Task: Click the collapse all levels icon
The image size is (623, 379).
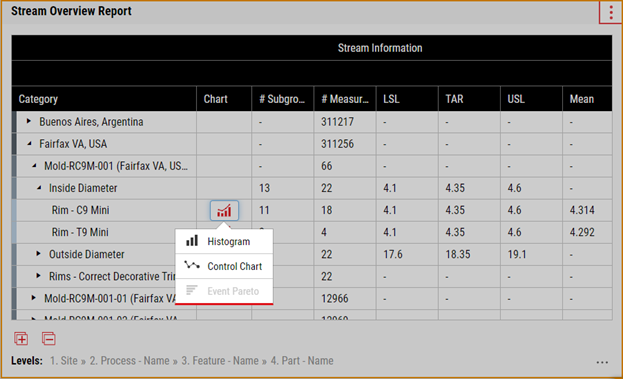Action: pos(48,339)
